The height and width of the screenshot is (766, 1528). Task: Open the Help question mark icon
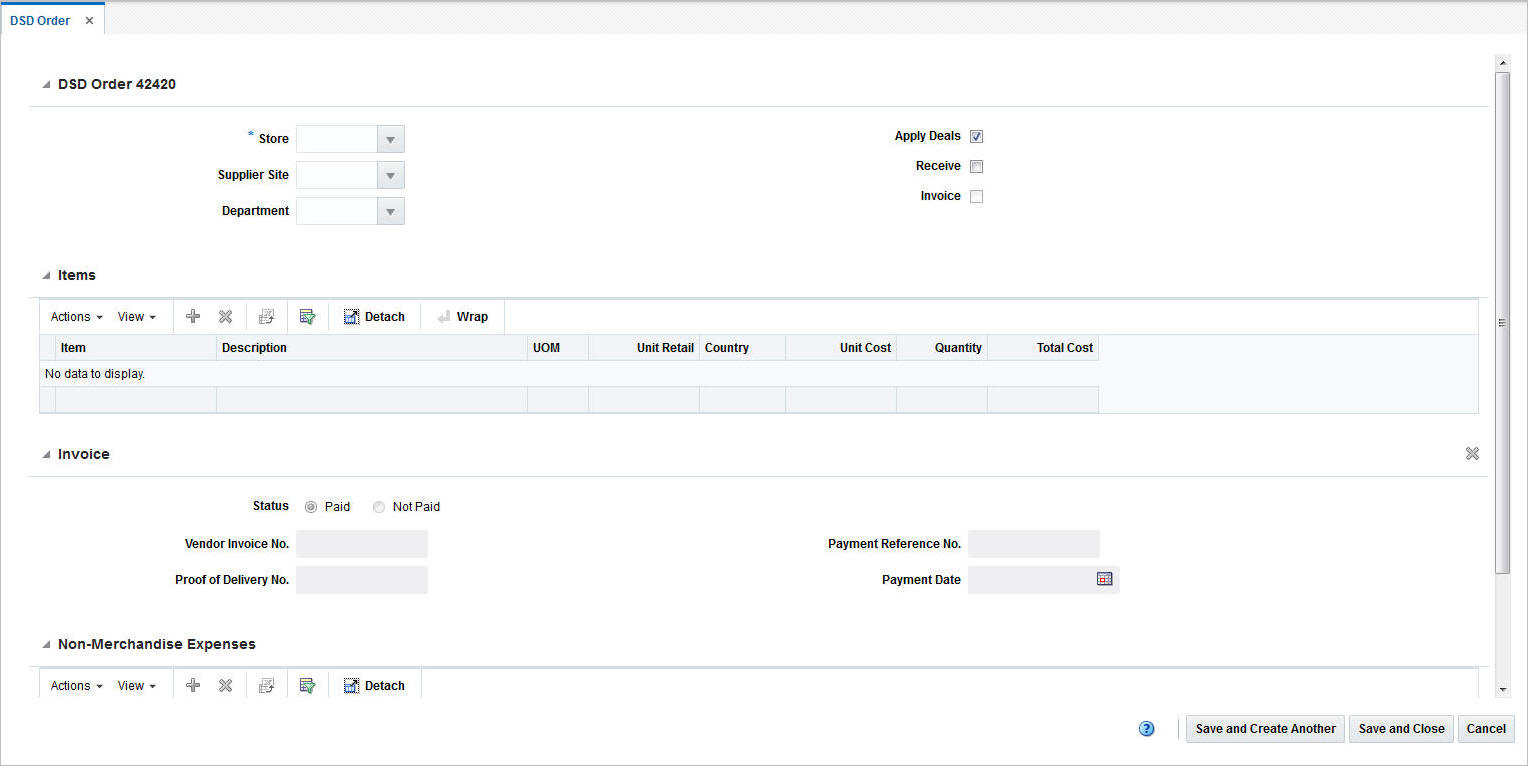[x=1146, y=728]
